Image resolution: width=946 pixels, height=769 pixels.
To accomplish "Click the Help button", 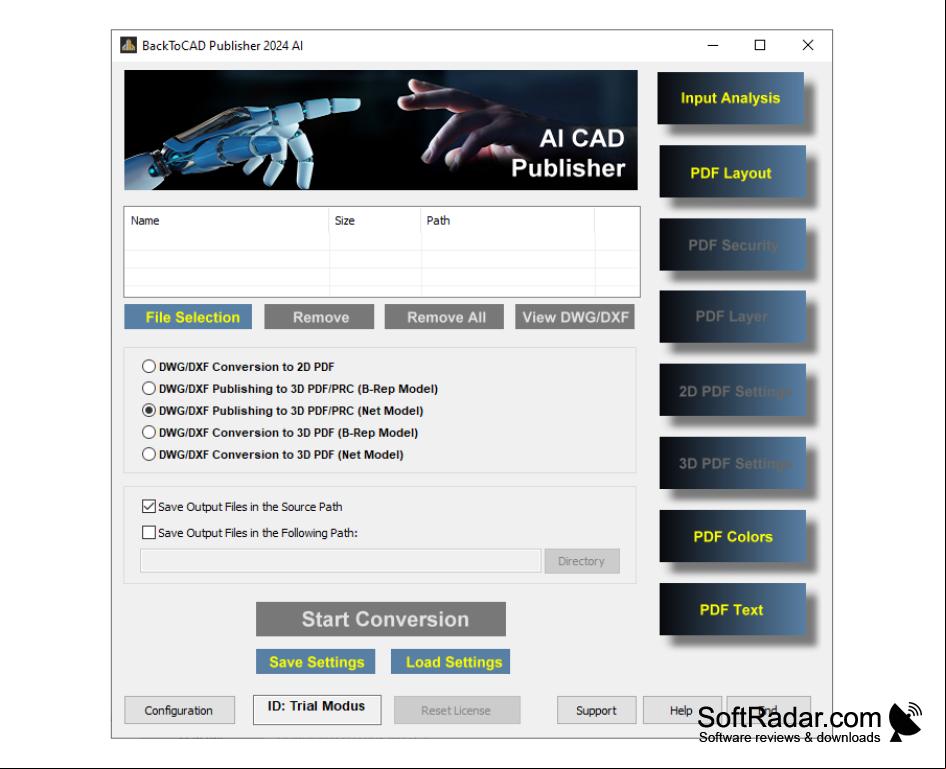I will pos(681,710).
